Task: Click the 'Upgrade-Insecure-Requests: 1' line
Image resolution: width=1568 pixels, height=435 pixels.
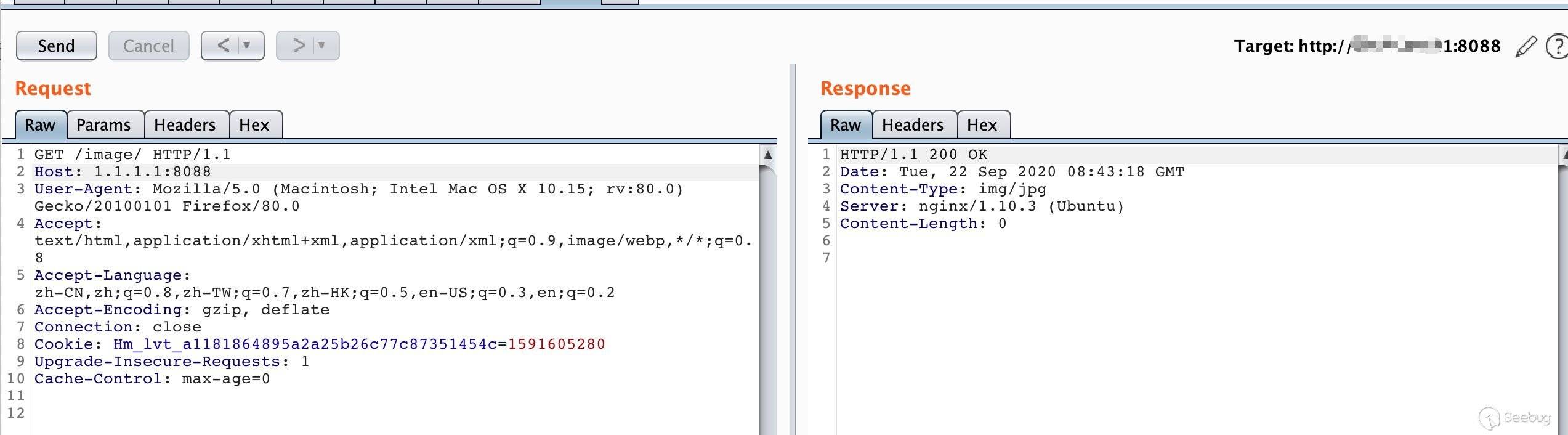Action: [172, 362]
